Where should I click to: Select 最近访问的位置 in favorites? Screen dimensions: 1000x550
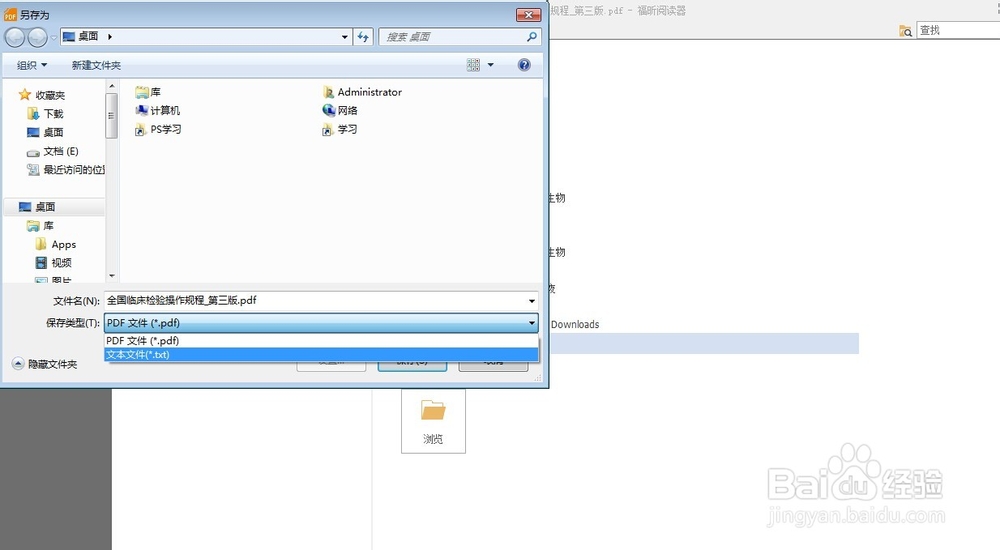coord(66,170)
